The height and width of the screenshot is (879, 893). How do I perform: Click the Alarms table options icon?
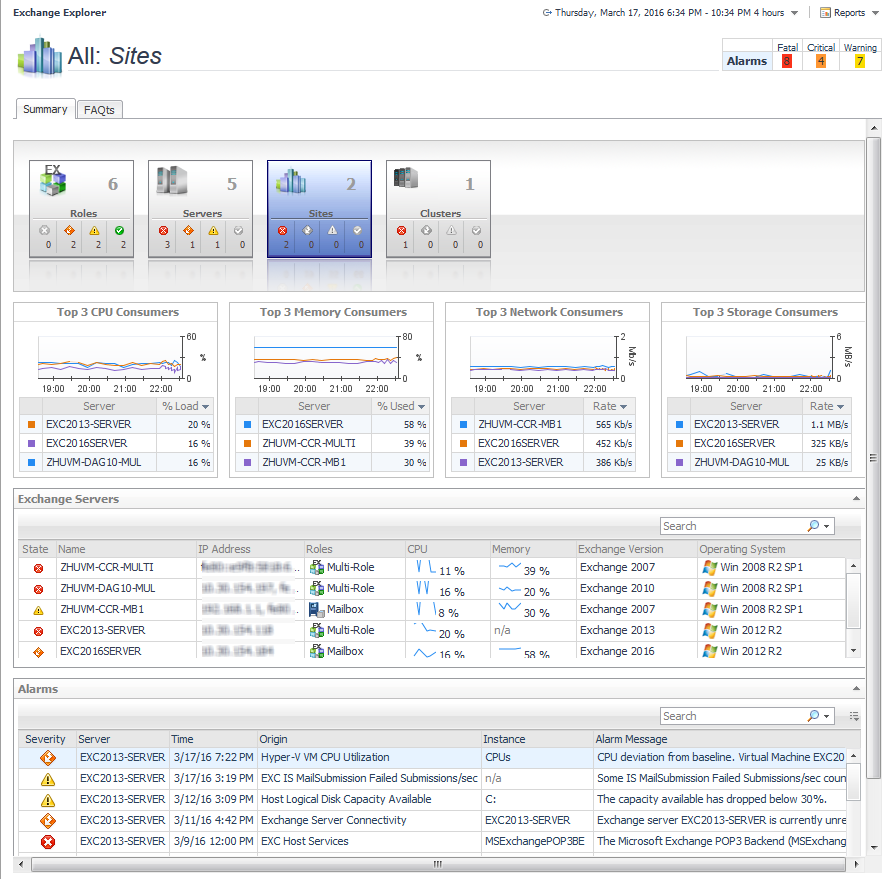(x=854, y=716)
